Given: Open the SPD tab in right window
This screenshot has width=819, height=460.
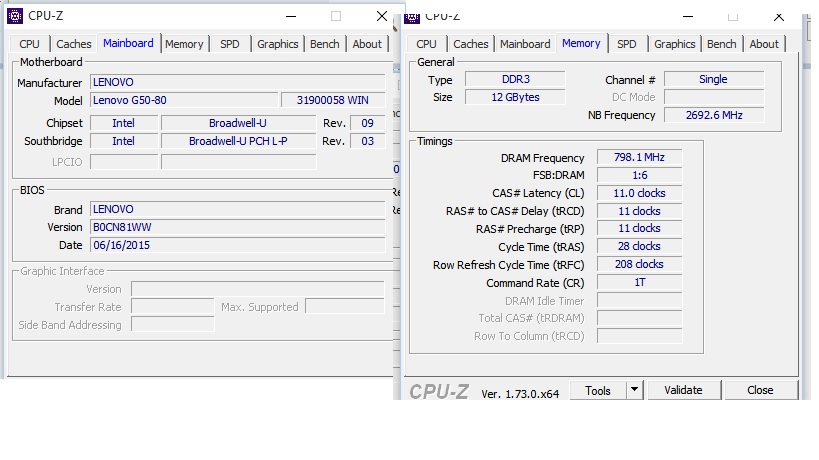Looking at the screenshot, I should (626, 44).
